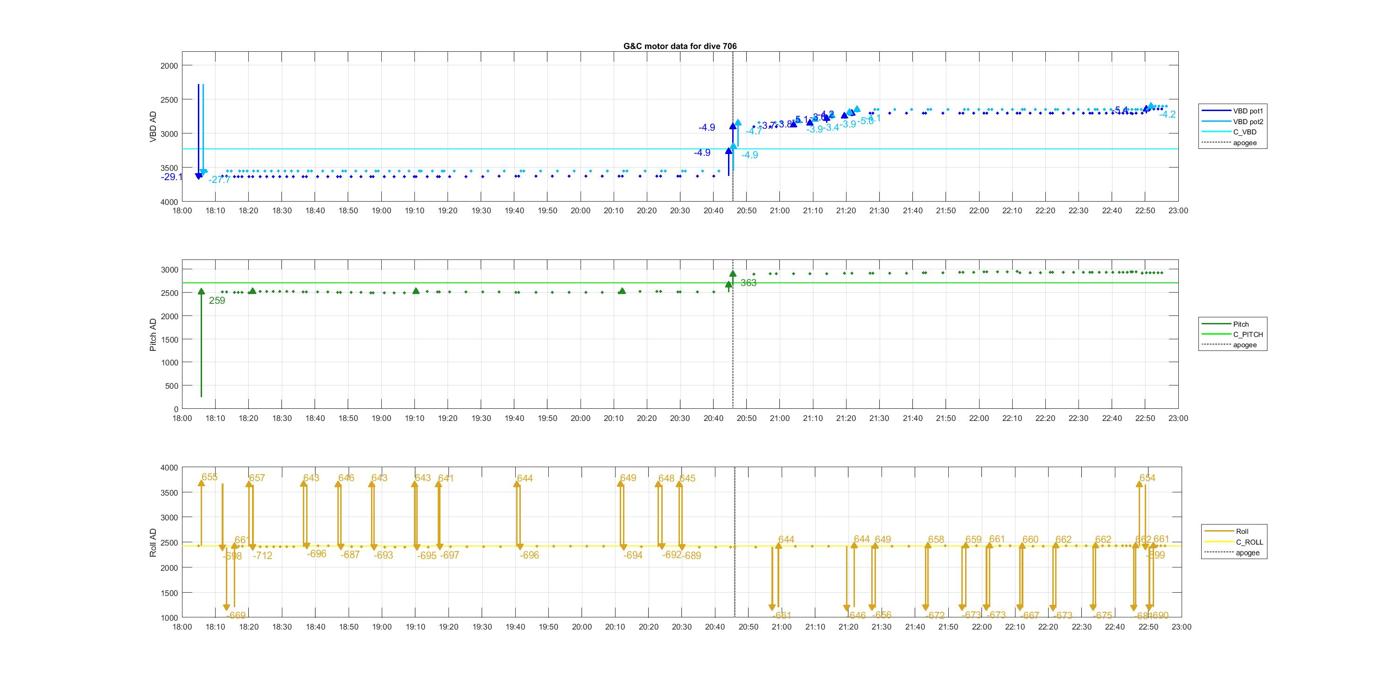Click the "-694" roll data label
The height and width of the screenshot is (693, 1400).
pyautogui.click(x=633, y=555)
